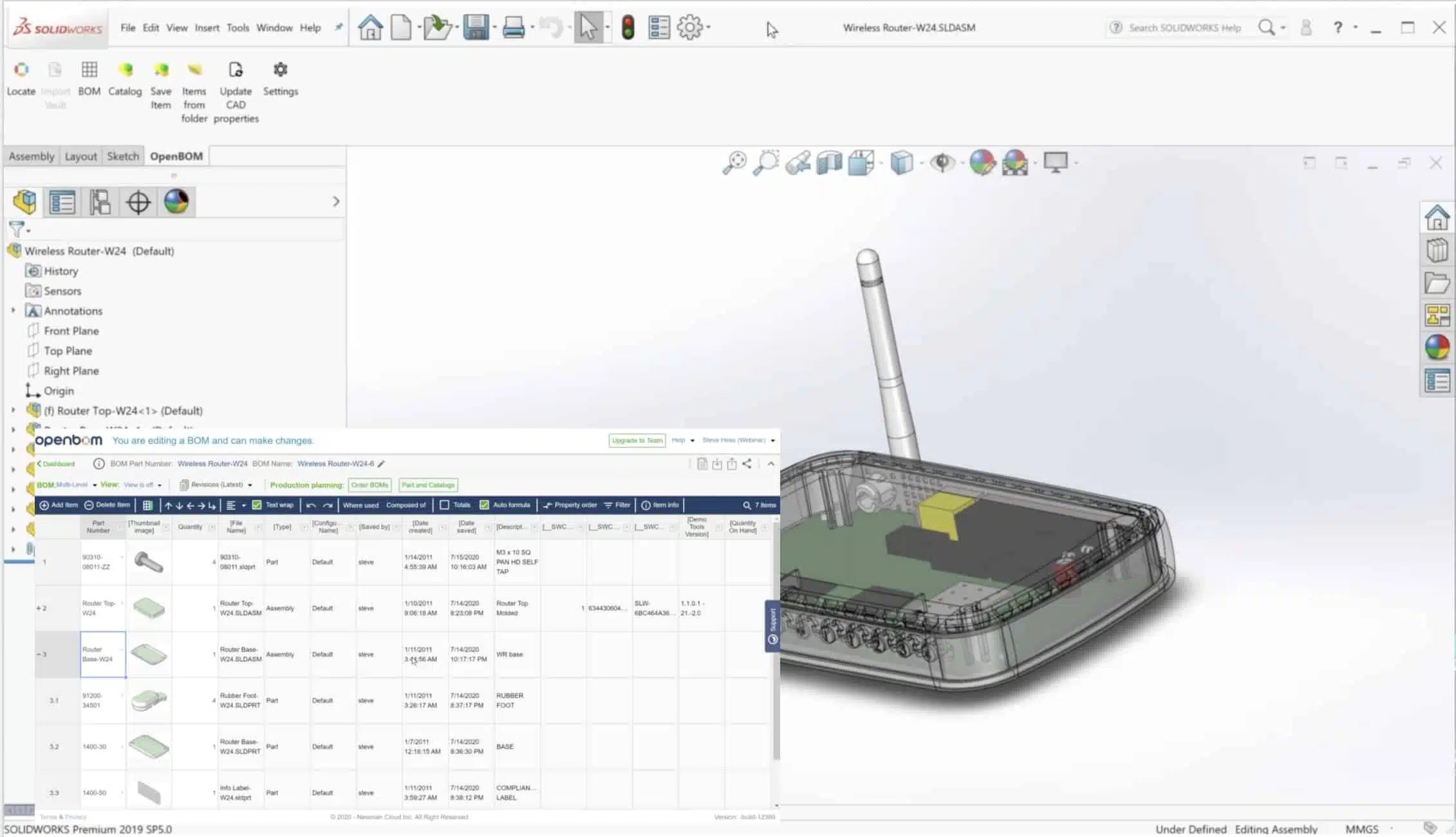The height and width of the screenshot is (837, 1456).
Task: Expand Router Top-W24 component node
Action: (x=13, y=411)
